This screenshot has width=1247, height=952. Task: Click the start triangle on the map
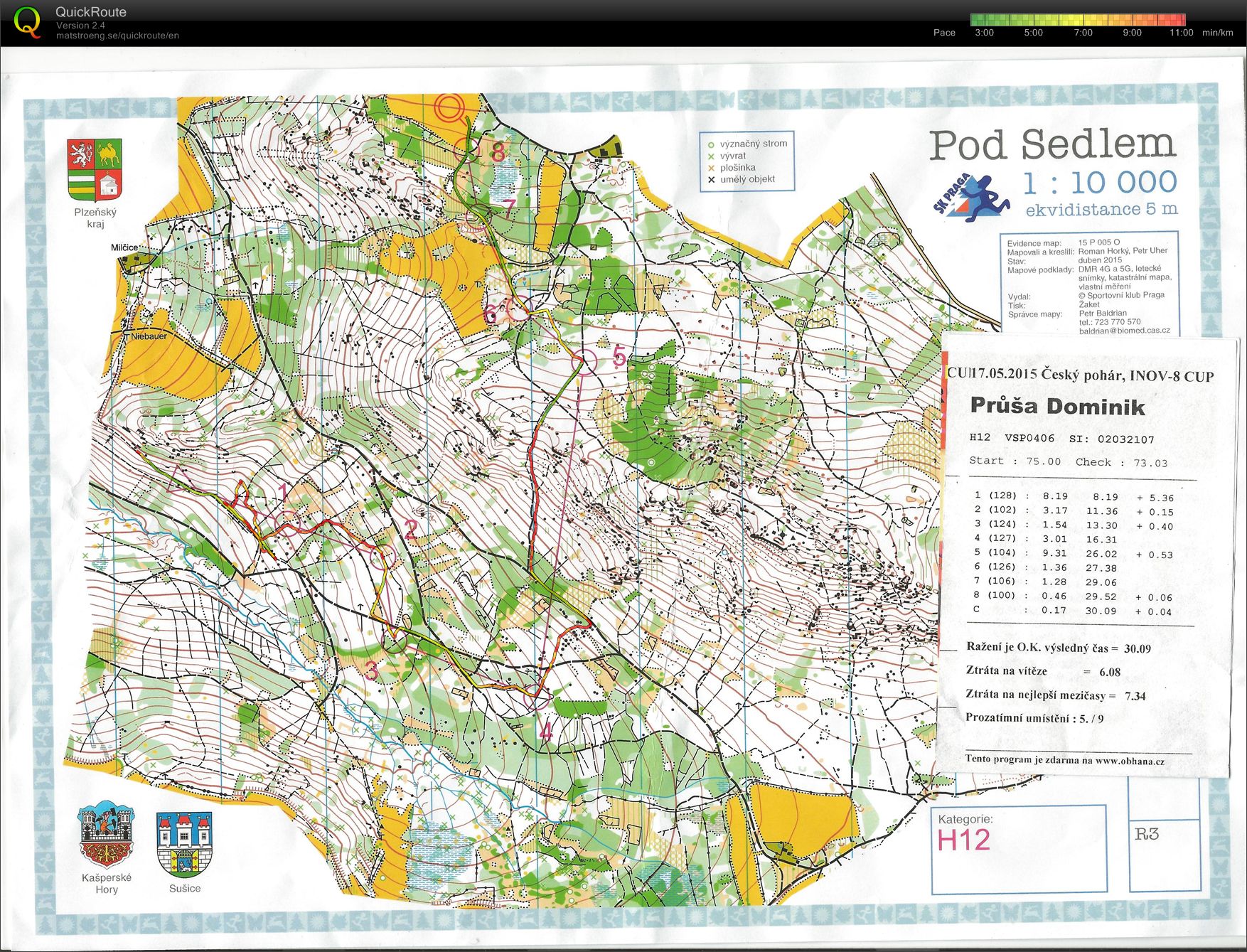click(x=179, y=479)
